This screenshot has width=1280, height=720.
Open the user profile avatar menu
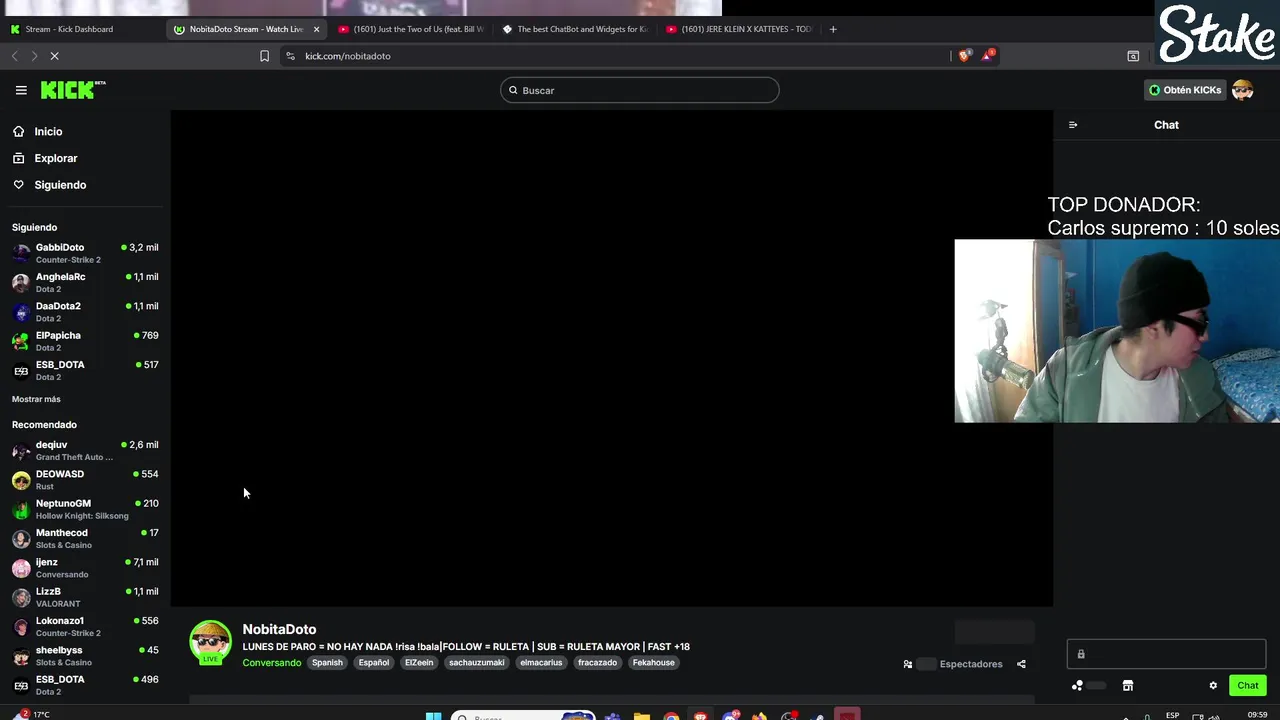click(x=1243, y=90)
